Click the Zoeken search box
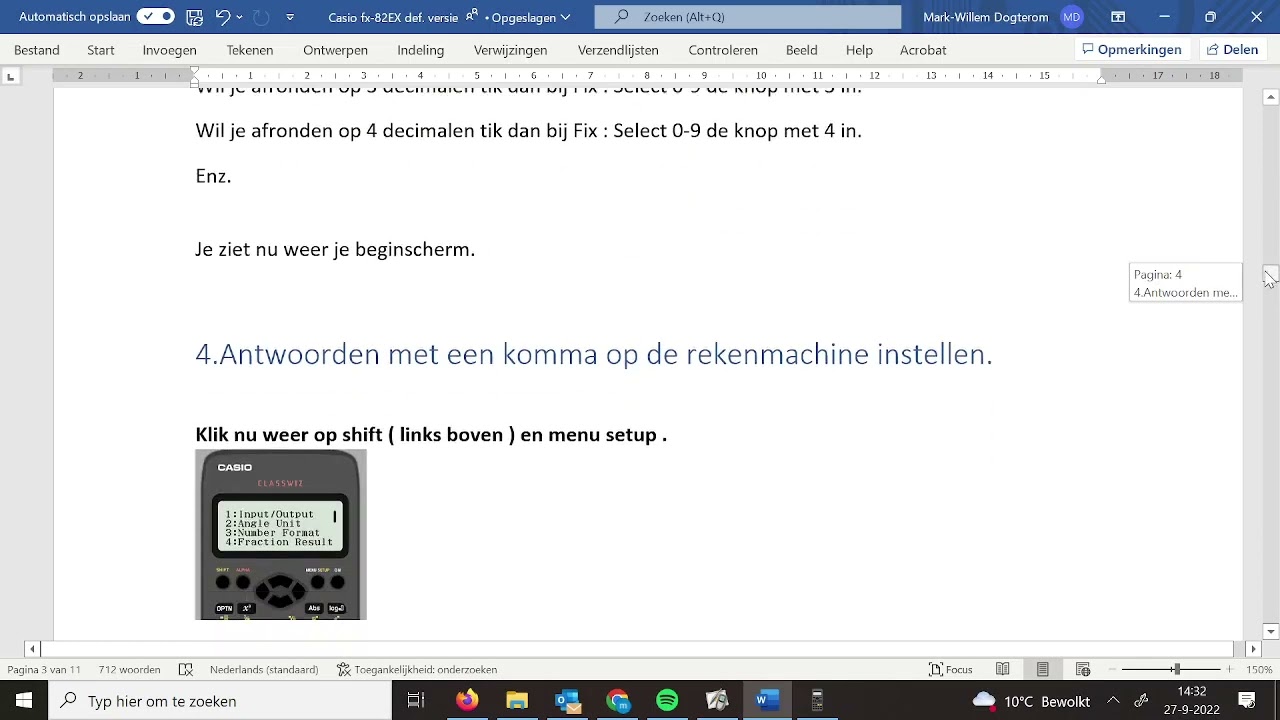This screenshot has width=1280, height=720. [748, 17]
